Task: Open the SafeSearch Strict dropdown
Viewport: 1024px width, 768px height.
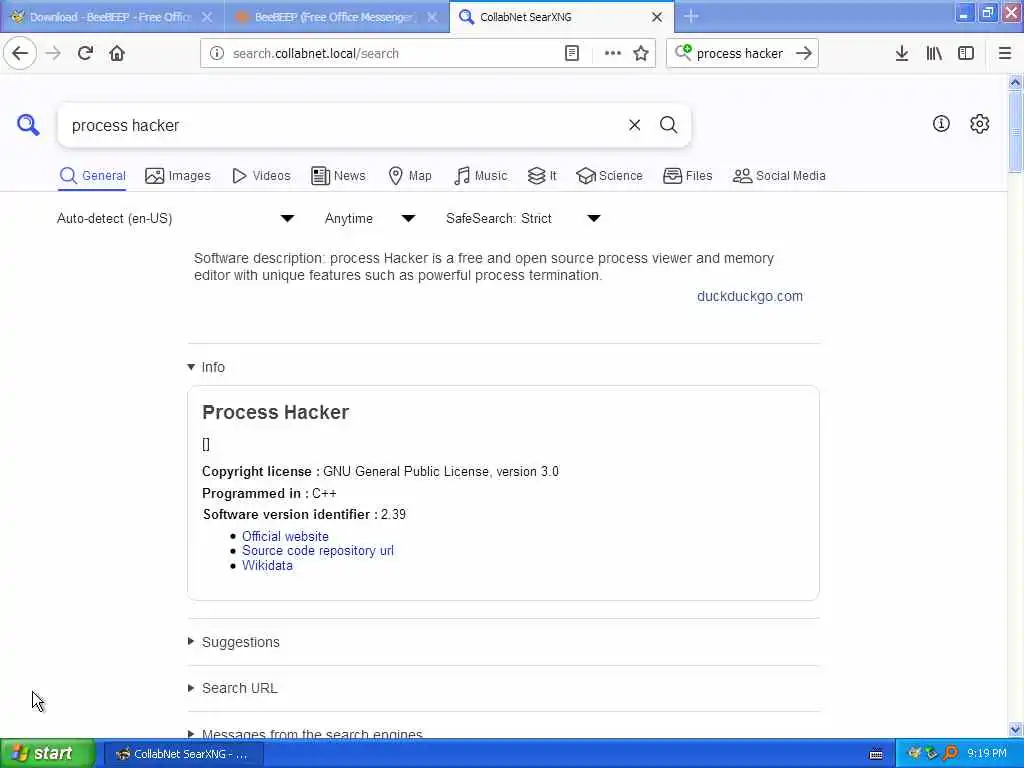Action: coord(522,218)
